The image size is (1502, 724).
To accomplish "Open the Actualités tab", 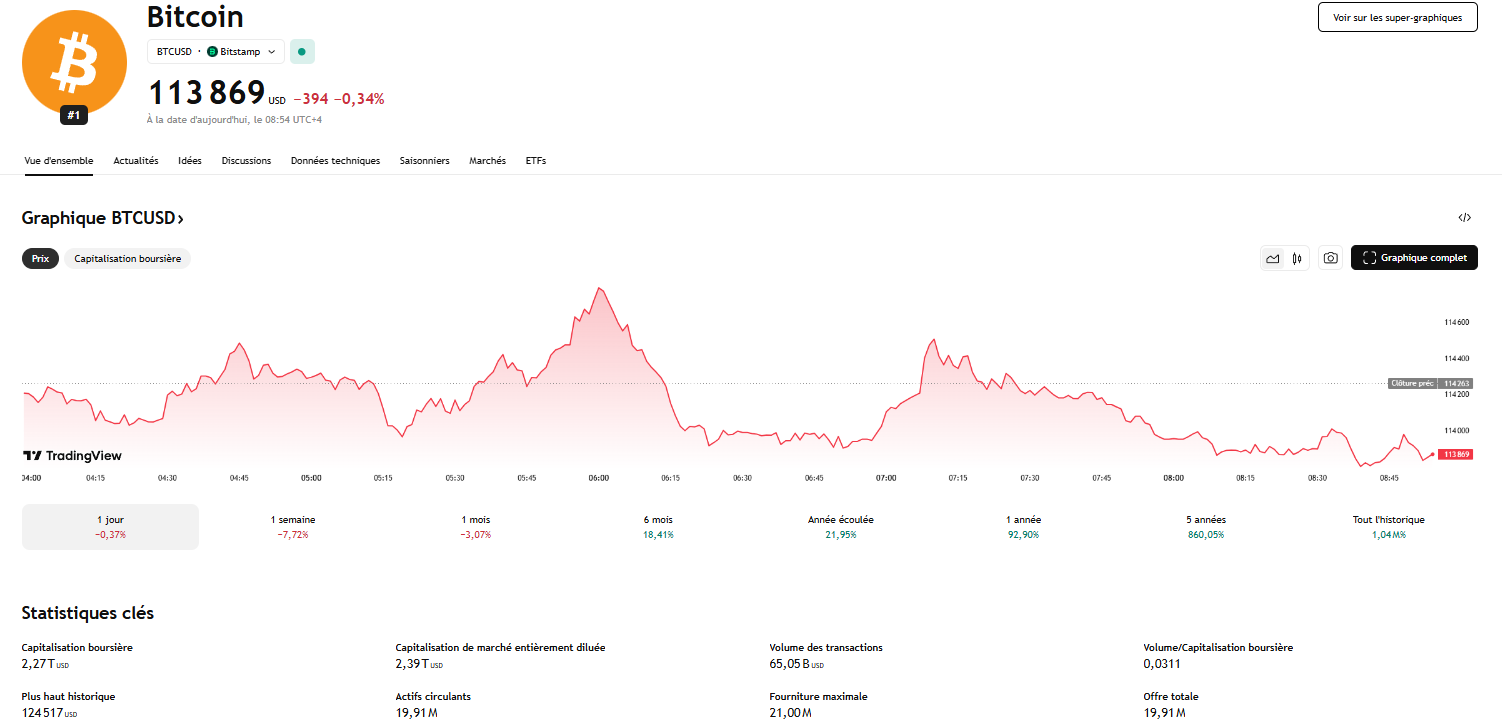I will [x=136, y=160].
